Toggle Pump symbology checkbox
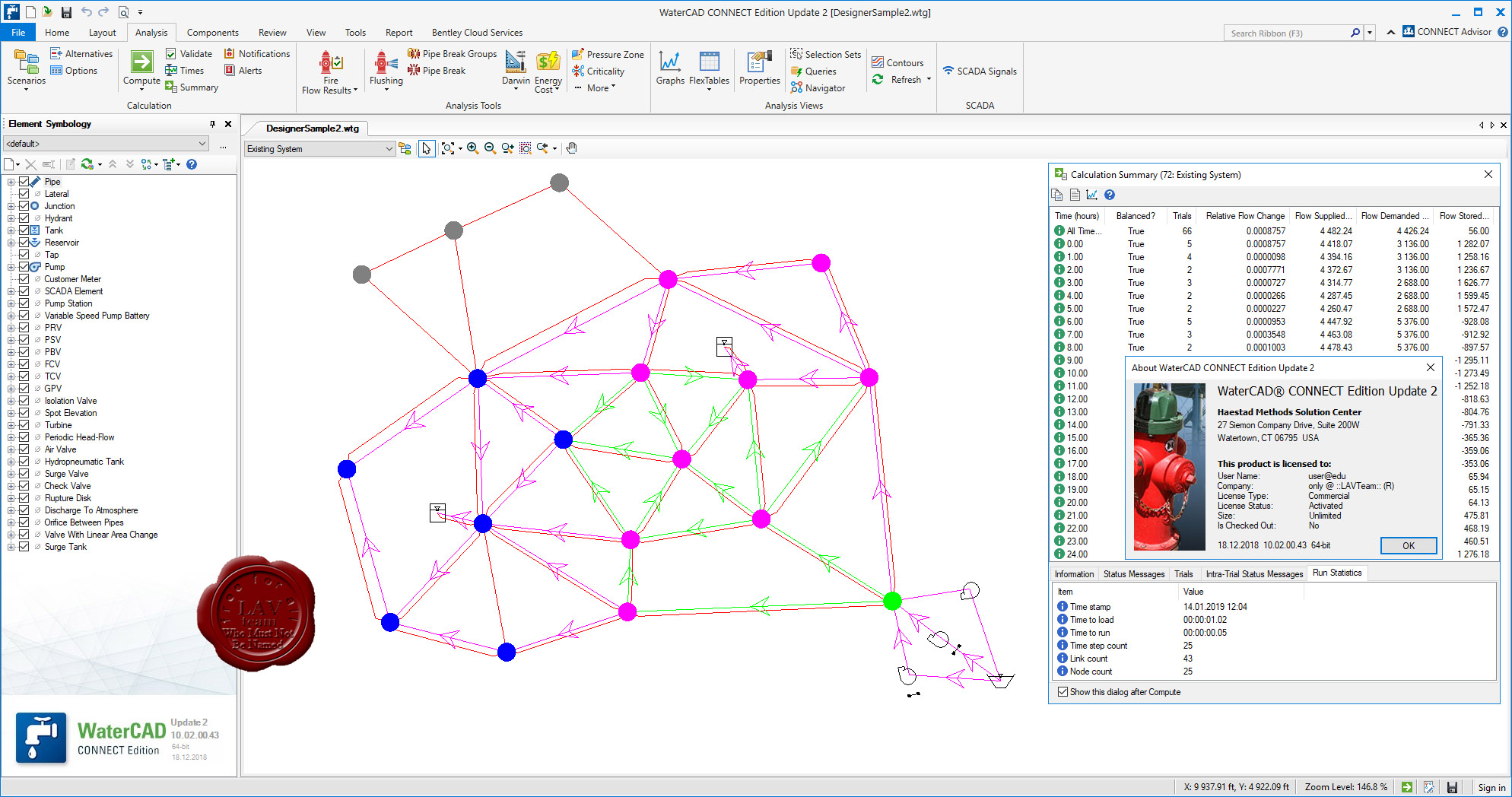This screenshot has height=797, width=1512. [24, 267]
